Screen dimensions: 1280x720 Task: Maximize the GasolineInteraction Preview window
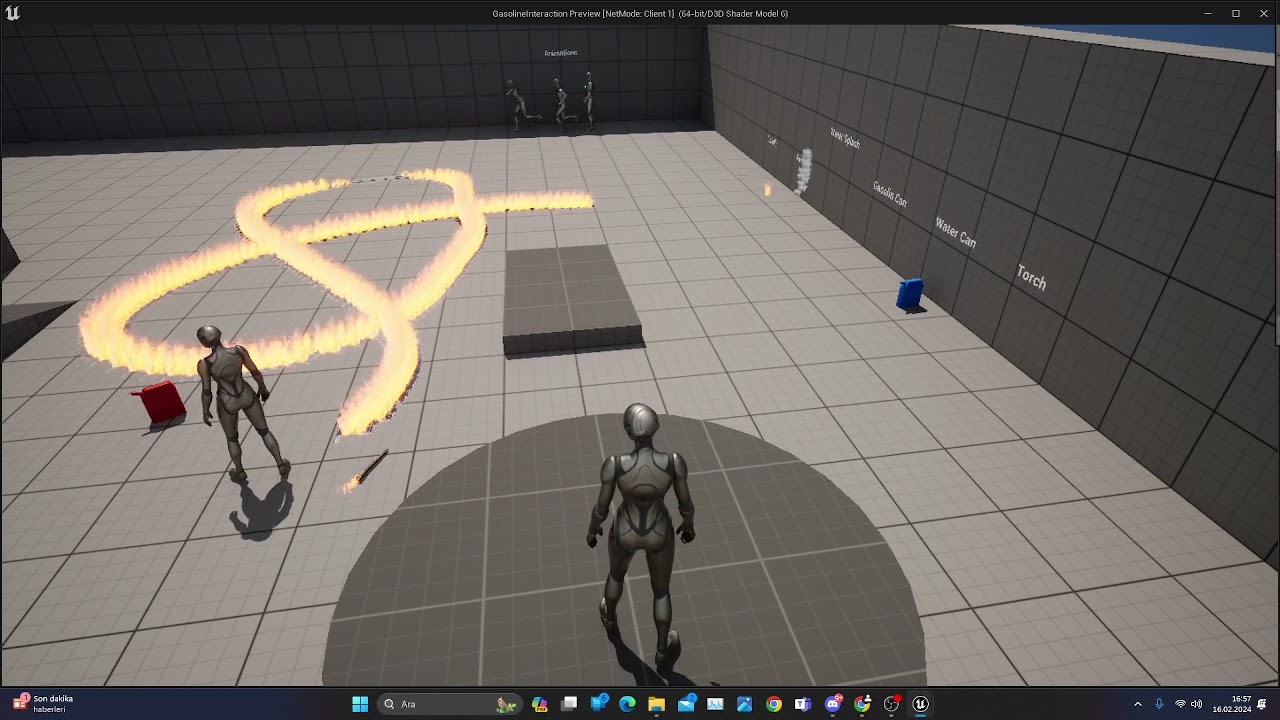pos(1235,13)
